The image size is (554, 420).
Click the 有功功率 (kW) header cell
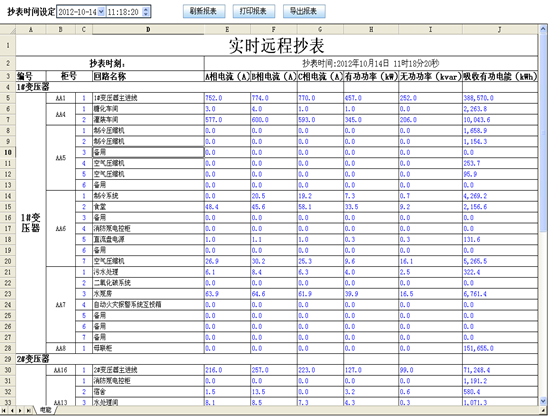pyautogui.click(x=371, y=76)
